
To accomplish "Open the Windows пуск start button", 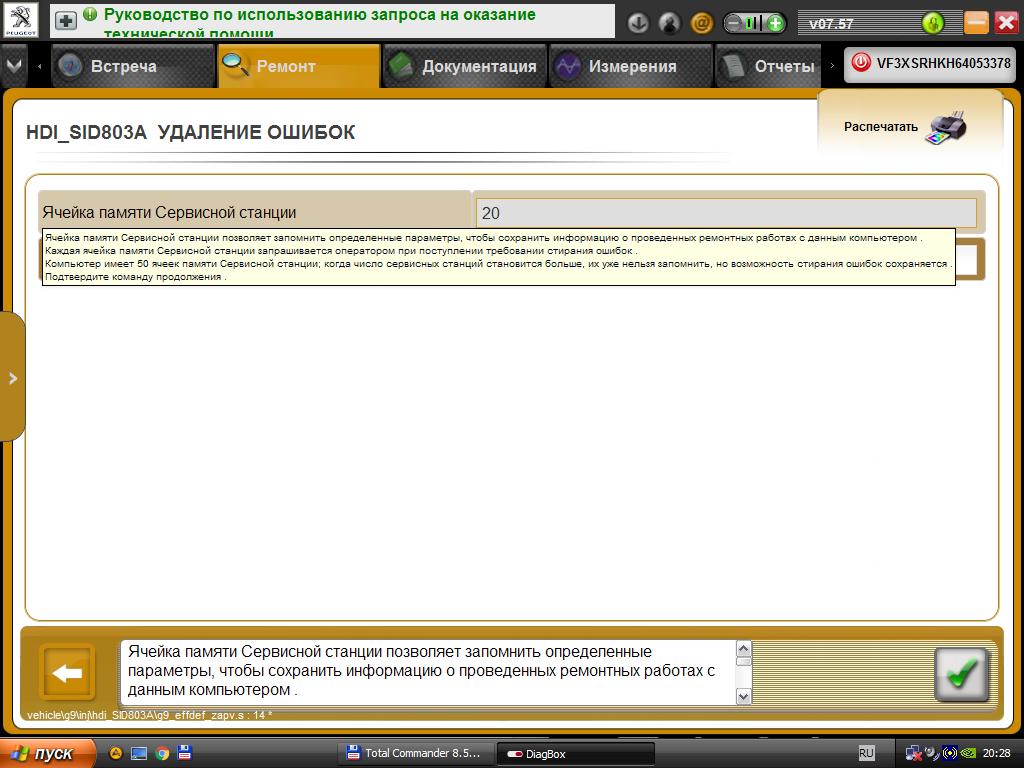I will (x=47, y=753).
